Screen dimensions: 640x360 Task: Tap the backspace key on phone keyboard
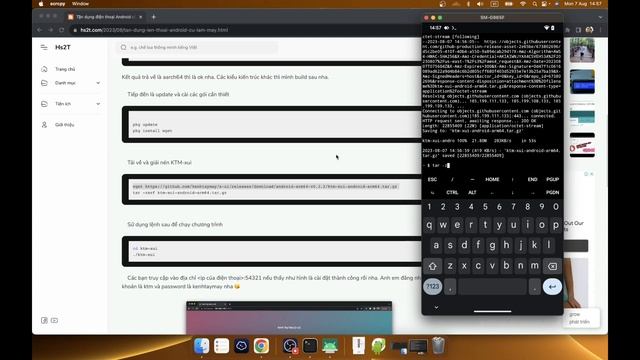pos(552,266)
